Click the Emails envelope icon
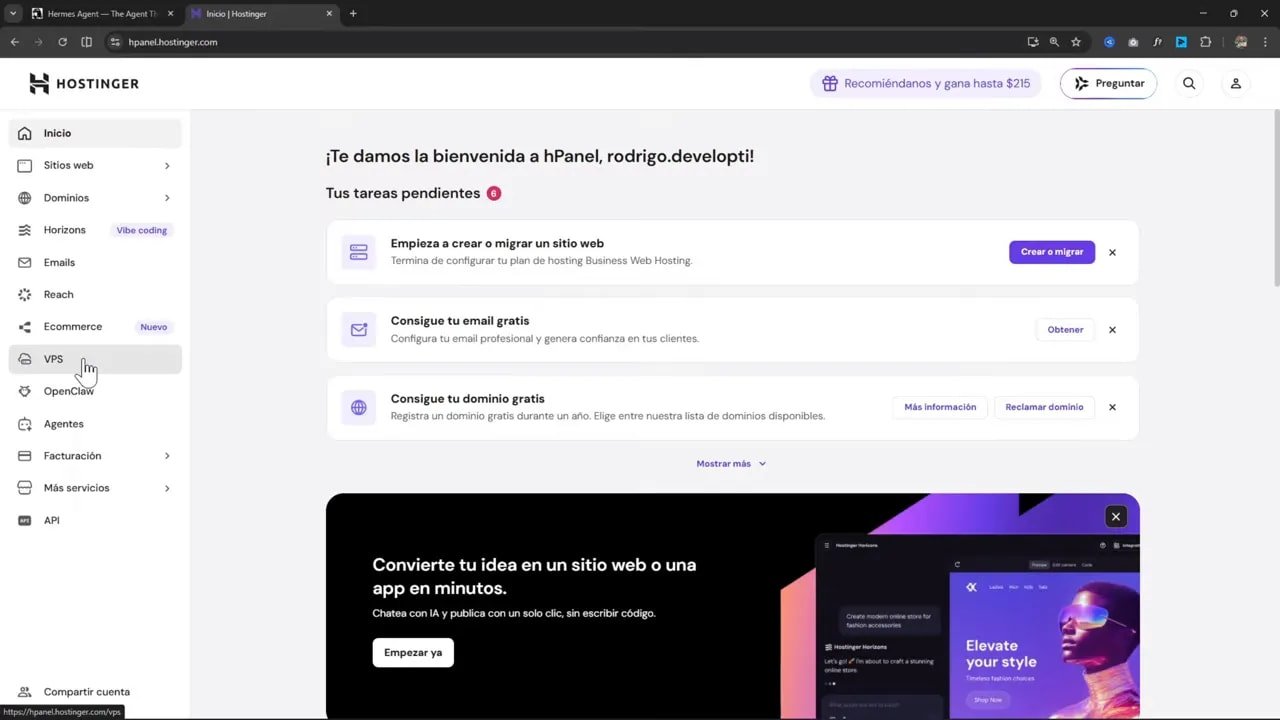The width and height of the screenshot is (1280, 720). 25,262
